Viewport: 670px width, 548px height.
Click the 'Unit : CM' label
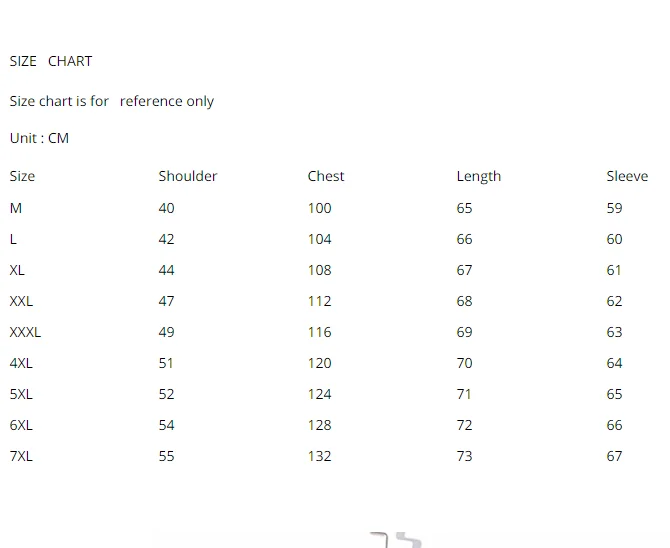tap(40, 138)
